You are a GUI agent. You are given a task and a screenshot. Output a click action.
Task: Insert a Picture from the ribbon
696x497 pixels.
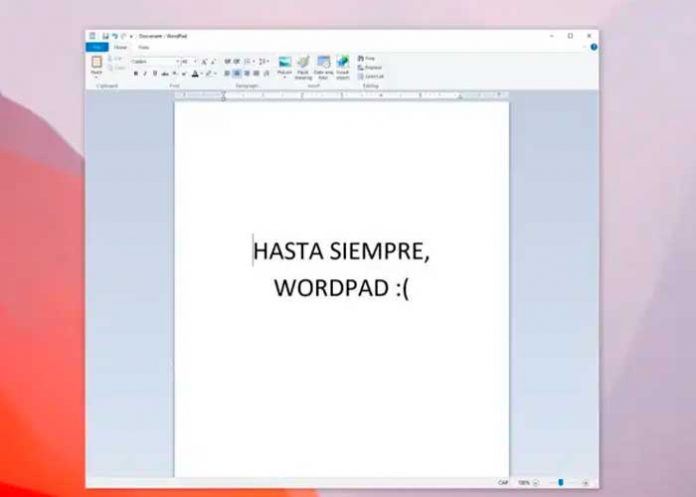285,65
